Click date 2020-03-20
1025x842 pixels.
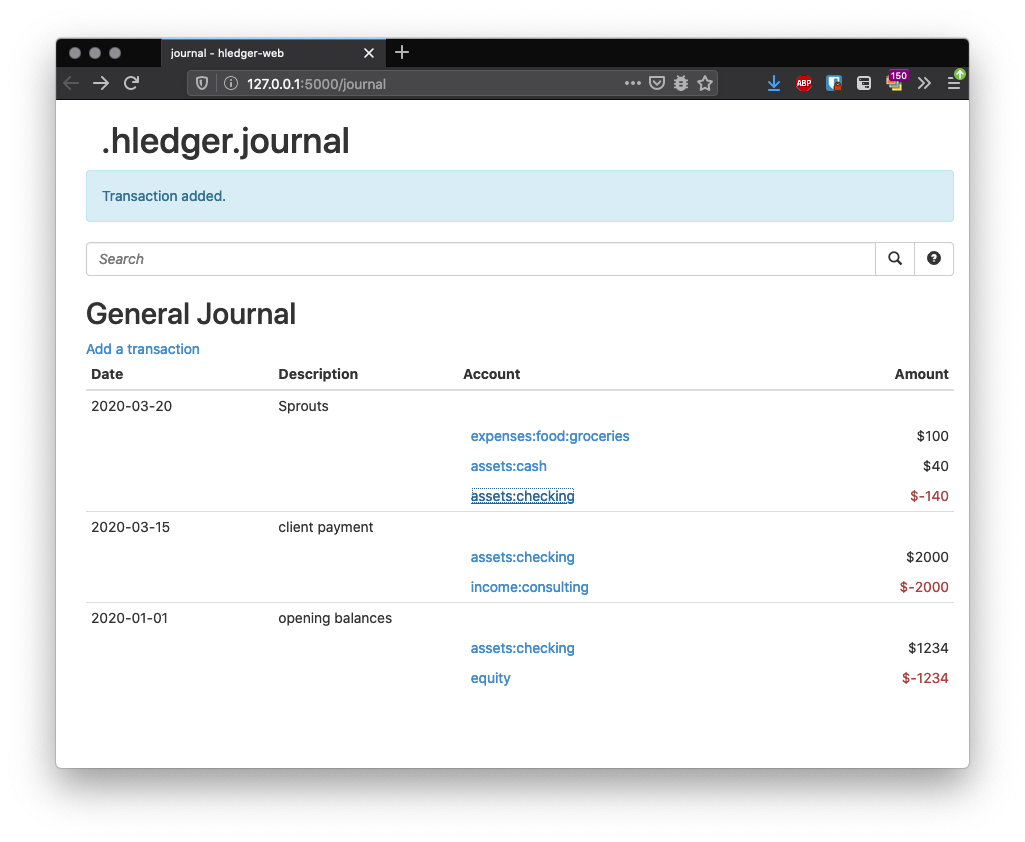point(131,406)
